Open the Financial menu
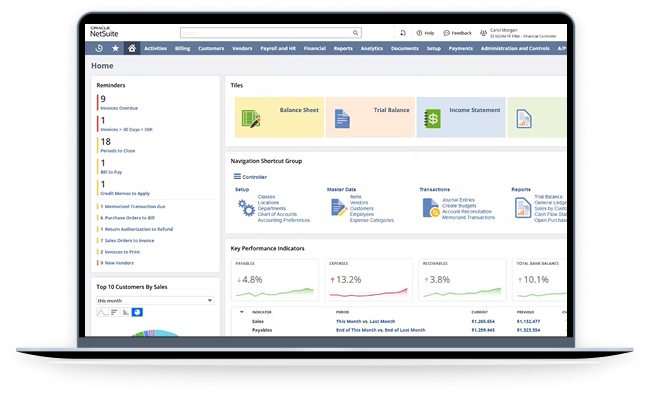 [x=315, y=48]
